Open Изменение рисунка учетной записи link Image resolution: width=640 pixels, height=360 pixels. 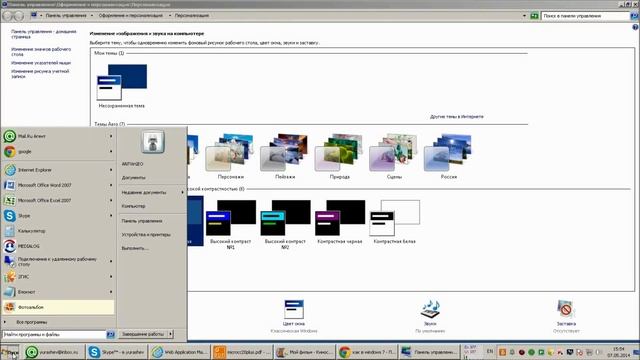point(40,73)
